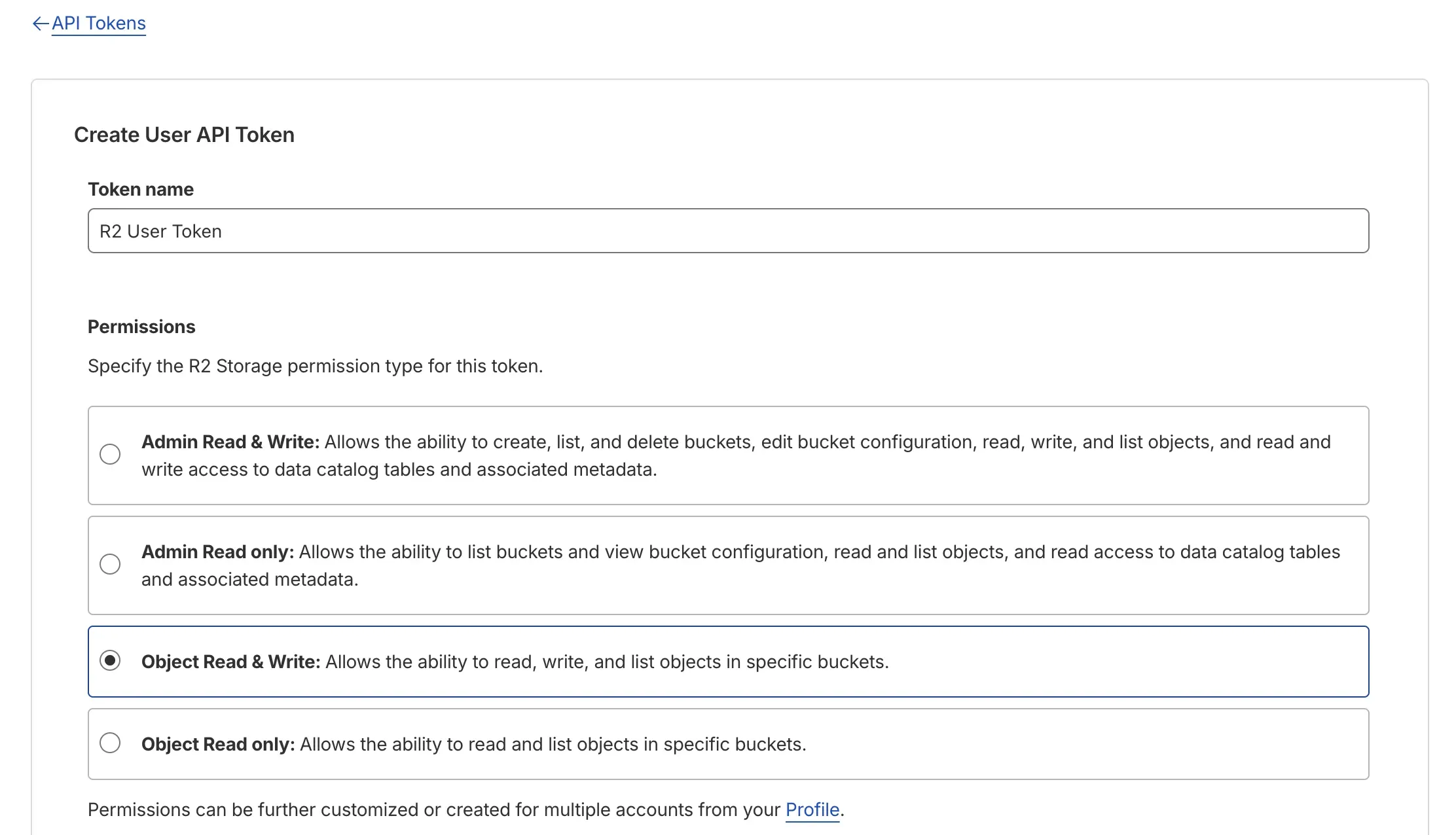Navigate back using the API Tokens link

coord(99,23)
